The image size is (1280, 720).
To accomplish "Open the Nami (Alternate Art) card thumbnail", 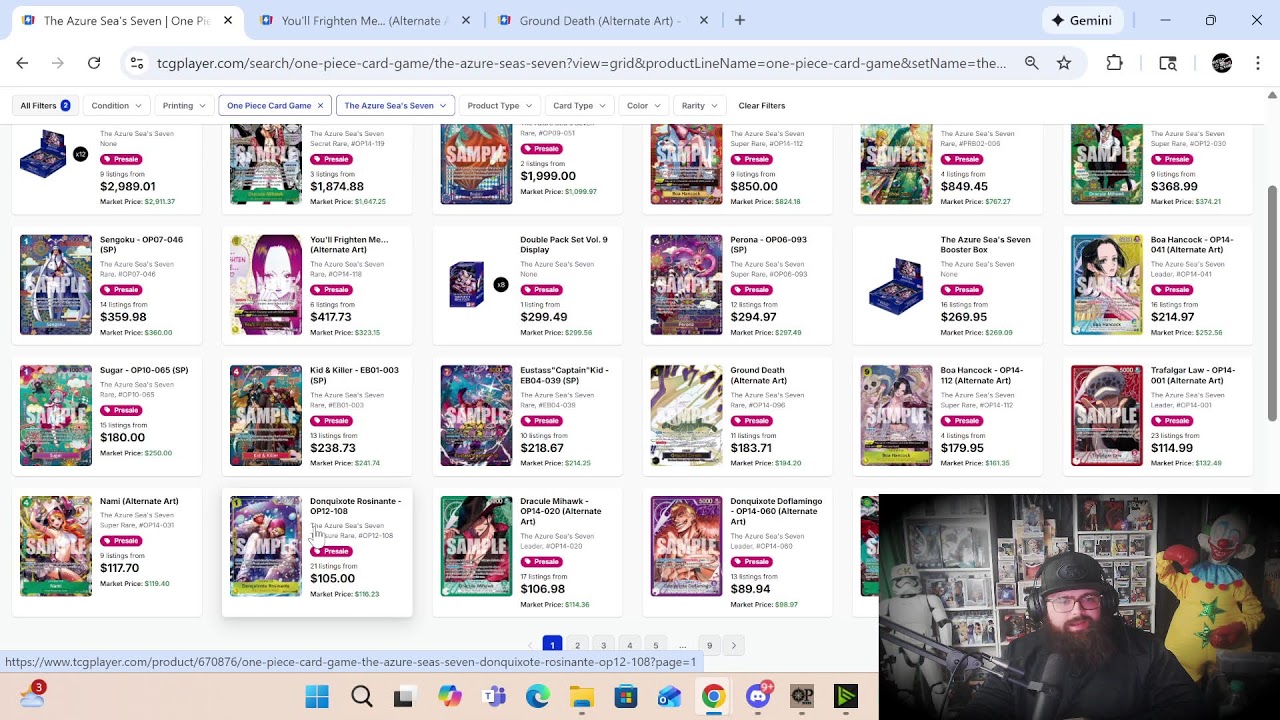I will click(x=56, y=546).
